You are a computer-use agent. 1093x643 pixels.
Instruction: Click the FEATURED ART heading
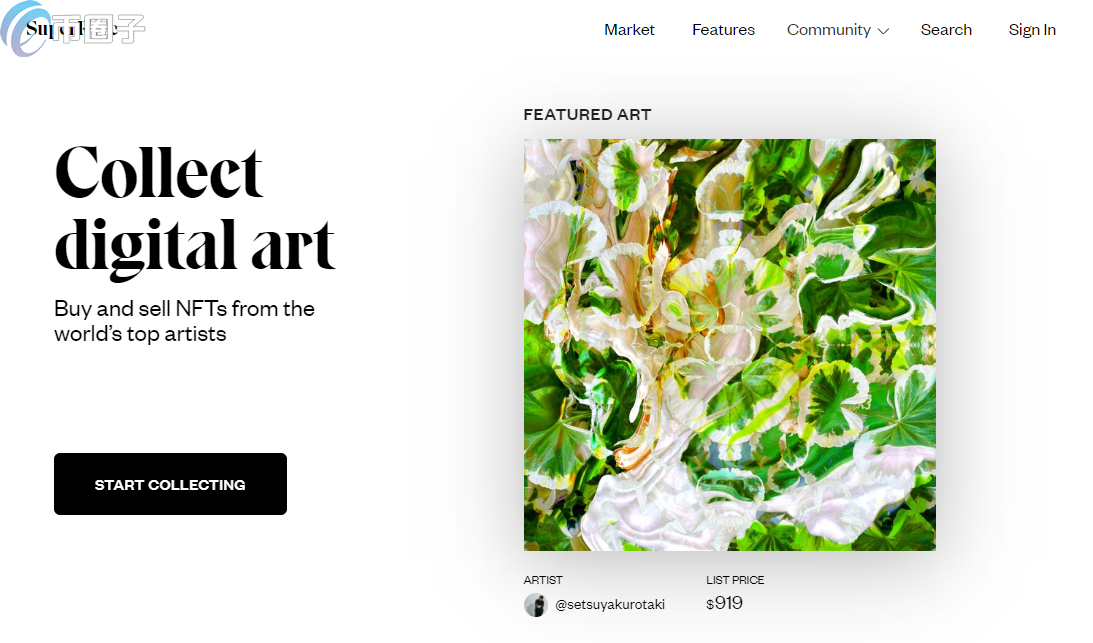[587, 114]
